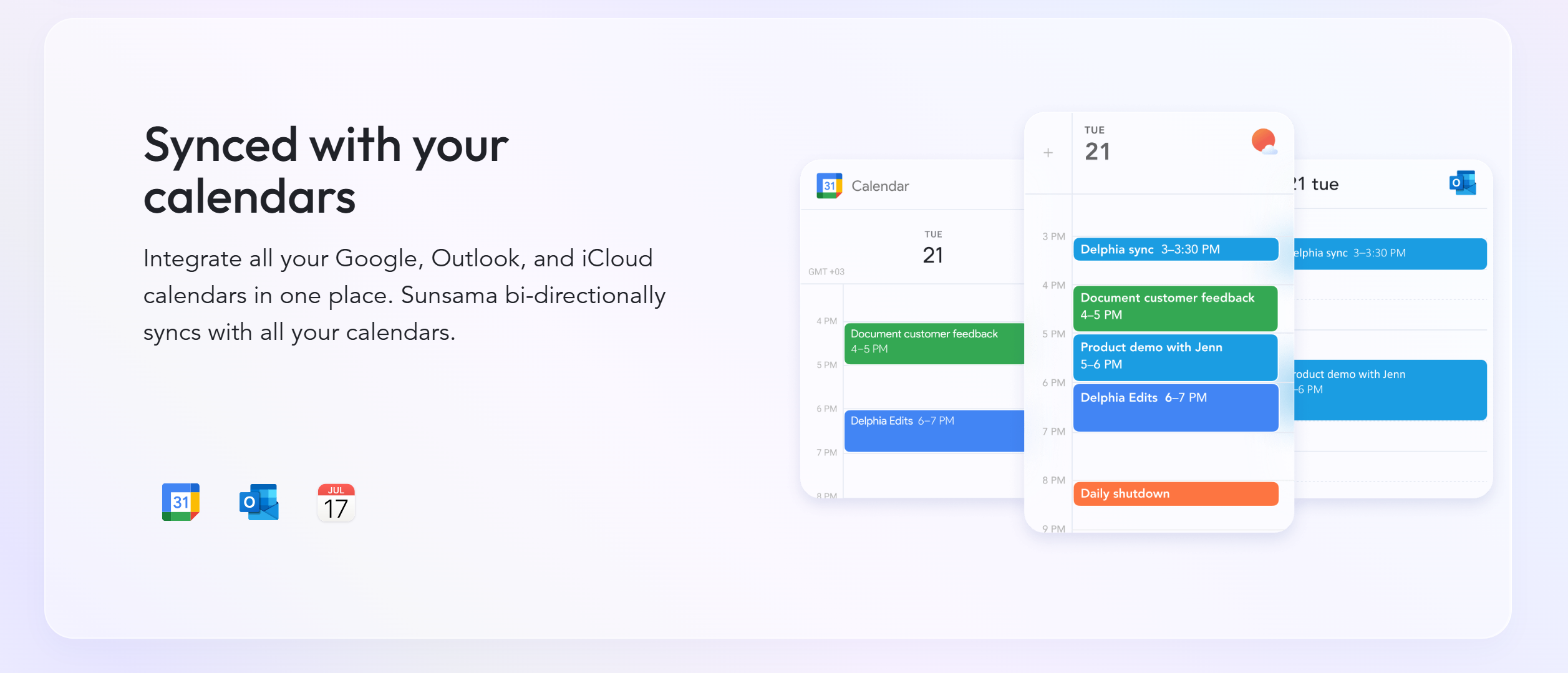Click the orange Daily shutdown event
This screenshot has height=673, width=1568.
tap(1176, 493)
